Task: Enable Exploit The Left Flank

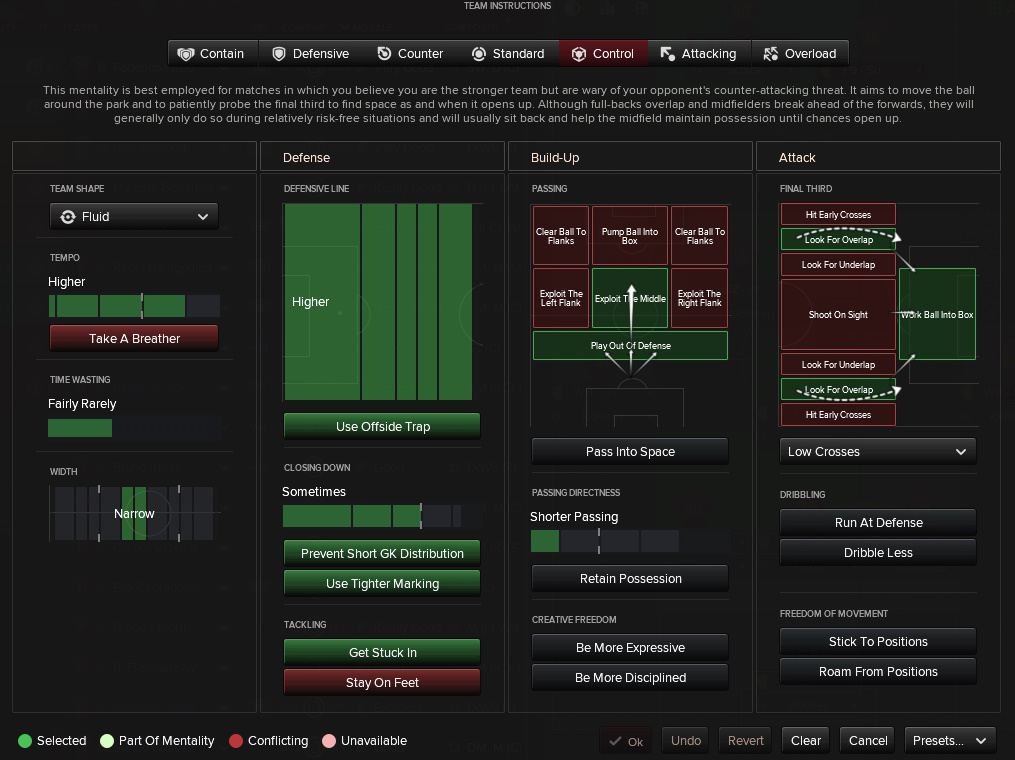Action: [x=561, y=298]
